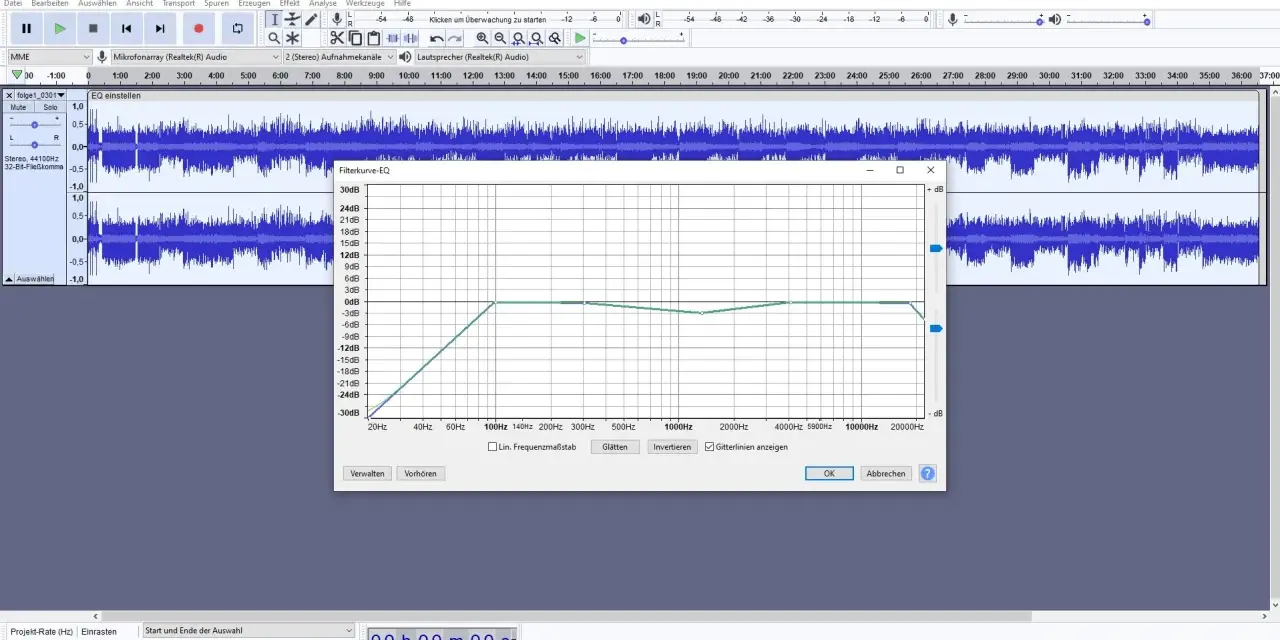Open the Effekt menu
1280x640 pixels.
(x=289, y=4)
